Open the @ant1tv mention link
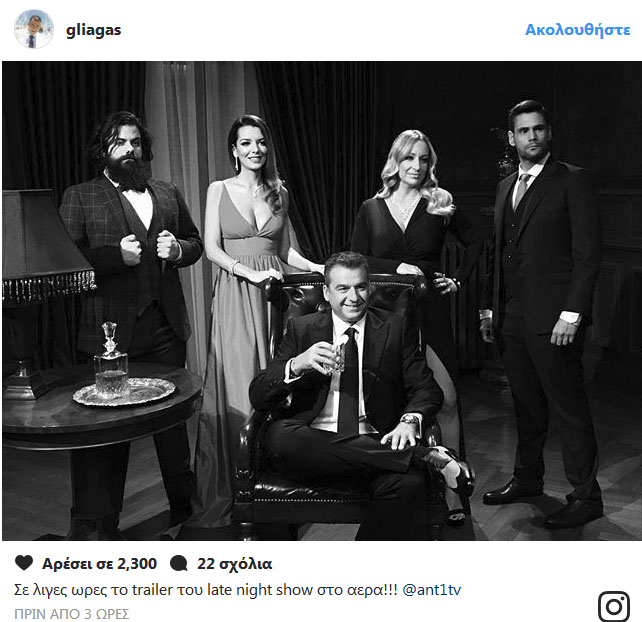 click(x=432, y=590)
